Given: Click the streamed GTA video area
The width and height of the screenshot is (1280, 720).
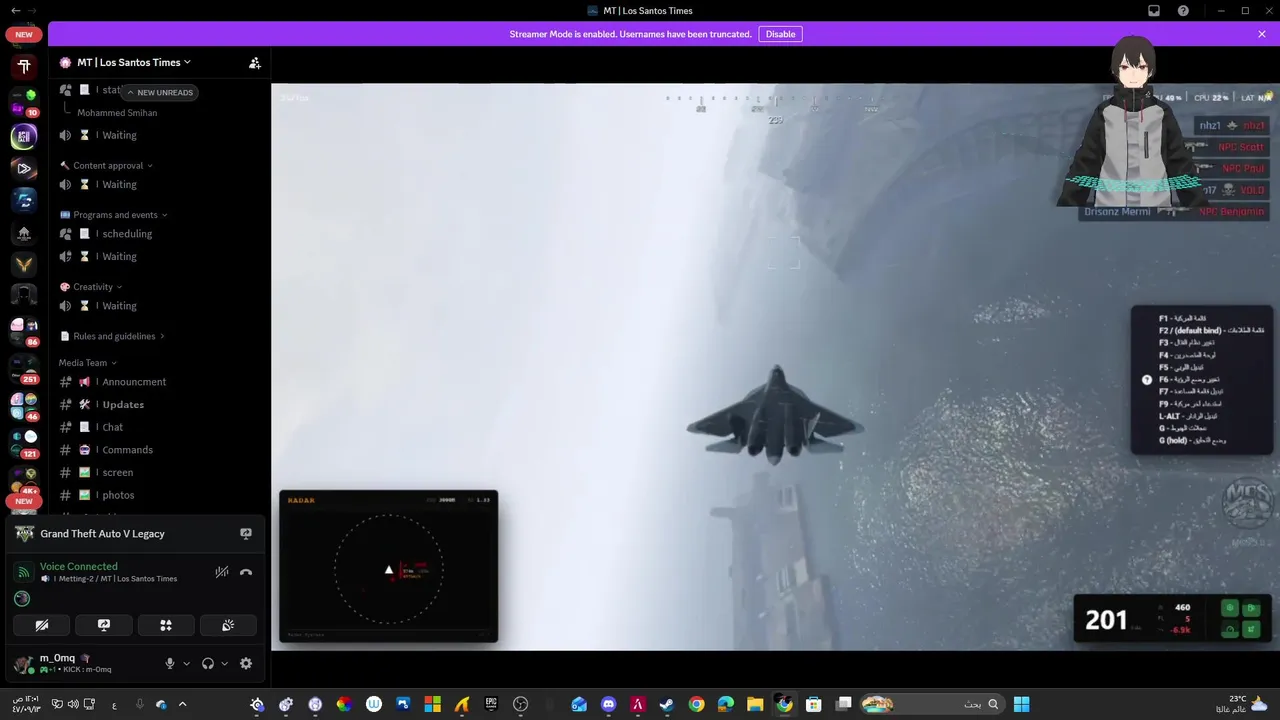Looking at the screenshot, I should tap(775, 367).
